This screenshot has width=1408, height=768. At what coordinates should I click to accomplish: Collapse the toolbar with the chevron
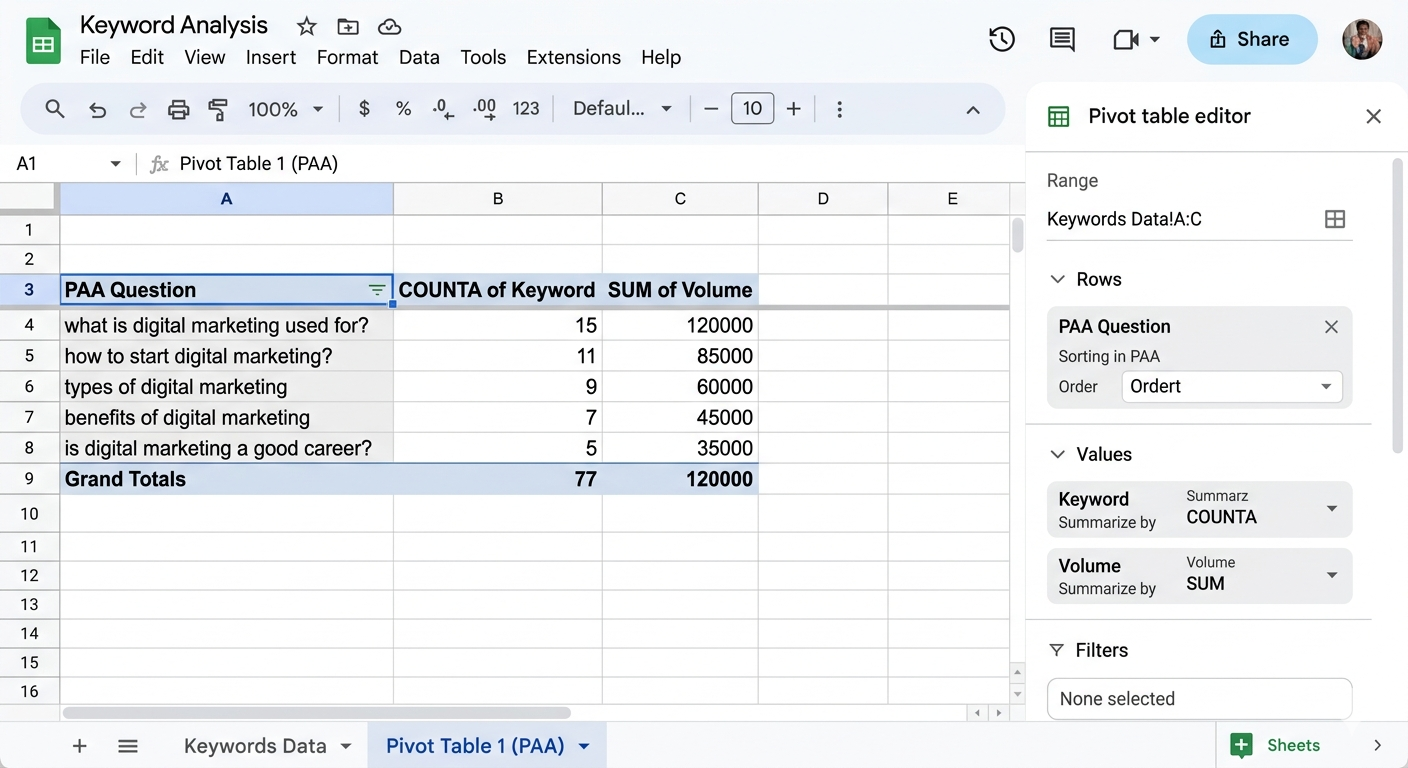[973, 110]
